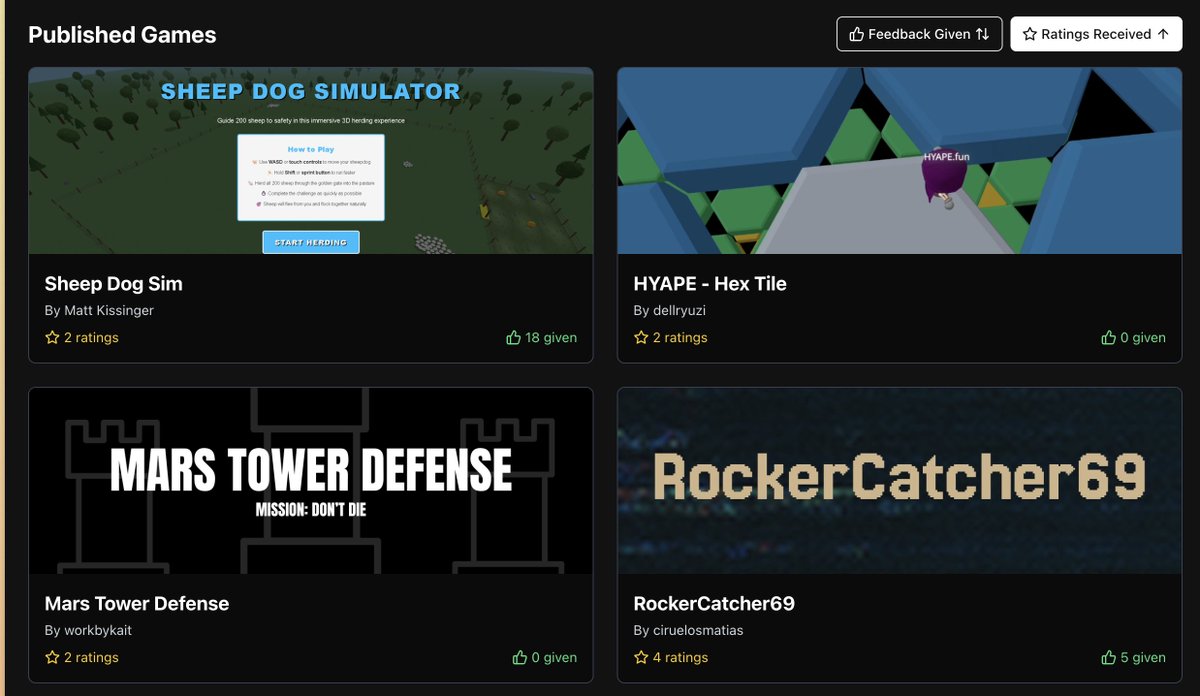Click the star icon on HYAPE - Hex Tile card
Viewport: 1200px width, 696px height.
[x=640, y=337]
